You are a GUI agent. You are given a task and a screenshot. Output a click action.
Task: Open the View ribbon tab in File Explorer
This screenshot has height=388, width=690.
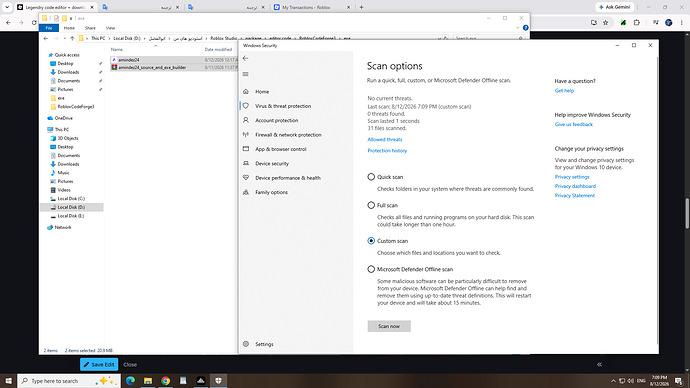[x=110, y=28]
